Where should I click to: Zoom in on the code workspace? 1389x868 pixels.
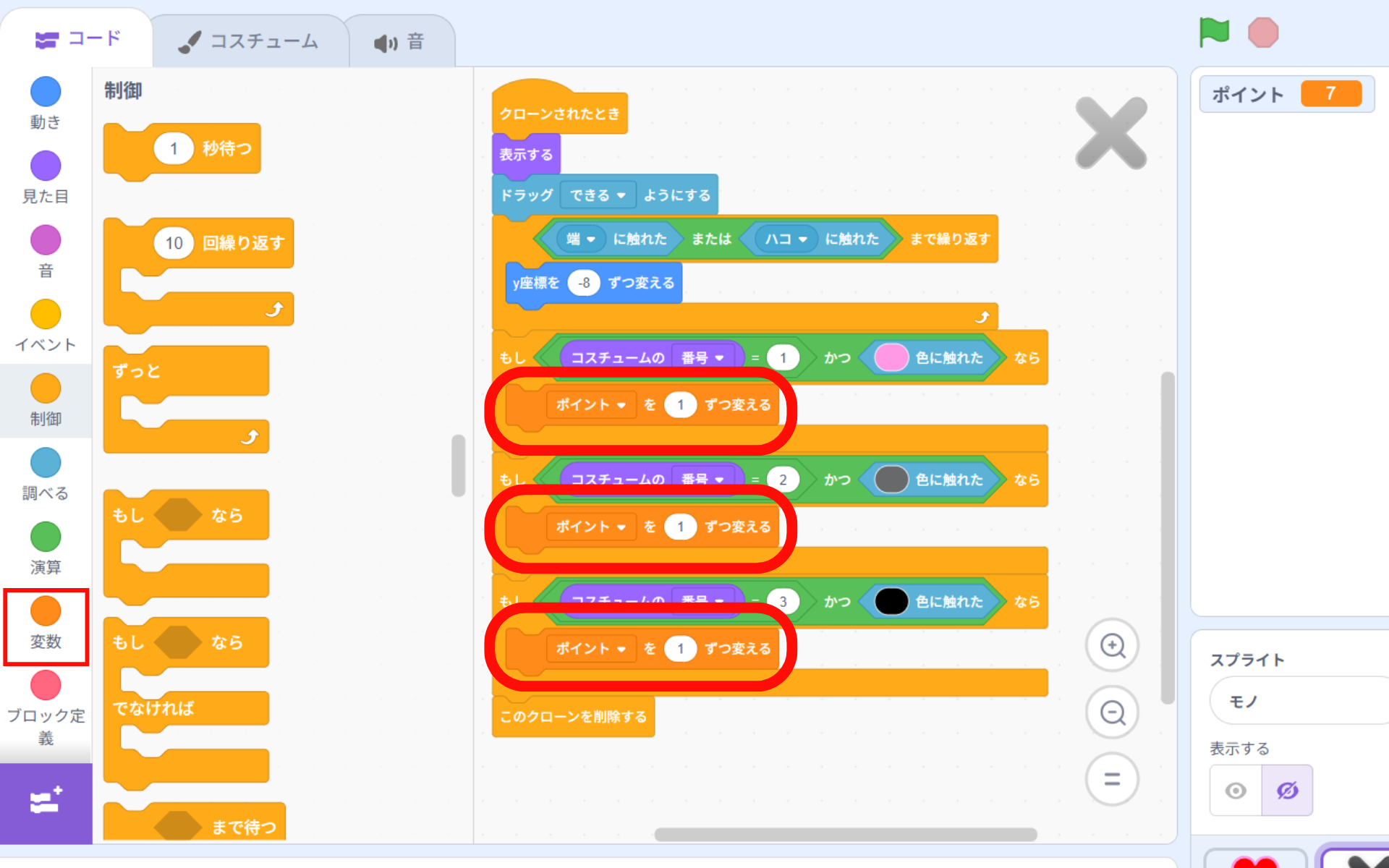1112,645
